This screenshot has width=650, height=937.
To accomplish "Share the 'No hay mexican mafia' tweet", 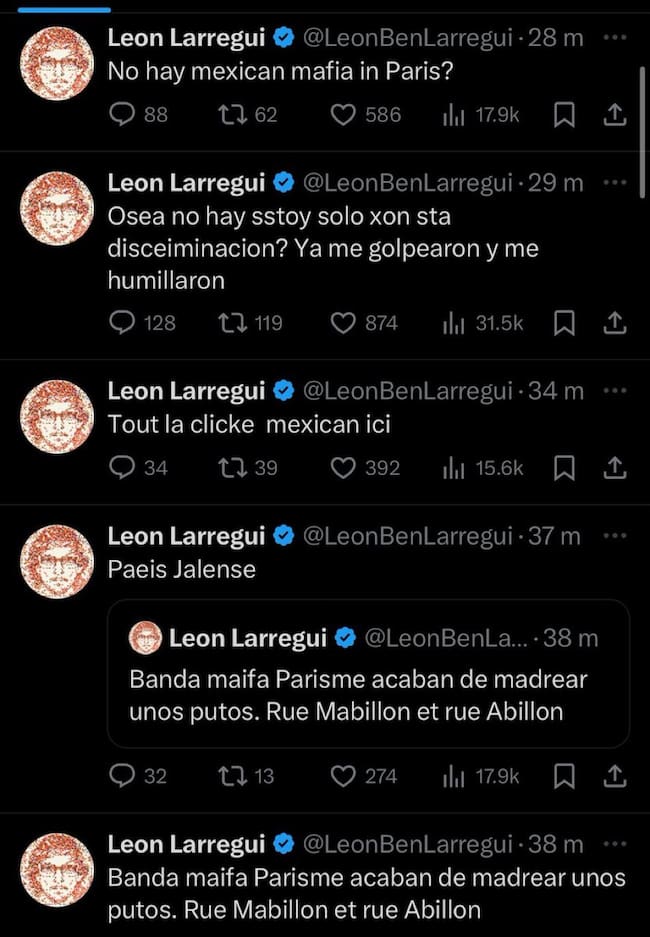I will [x=616, y=115].
